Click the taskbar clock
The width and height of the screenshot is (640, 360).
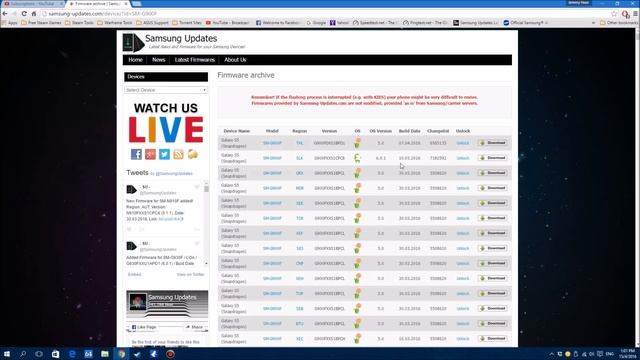[627, 354]
